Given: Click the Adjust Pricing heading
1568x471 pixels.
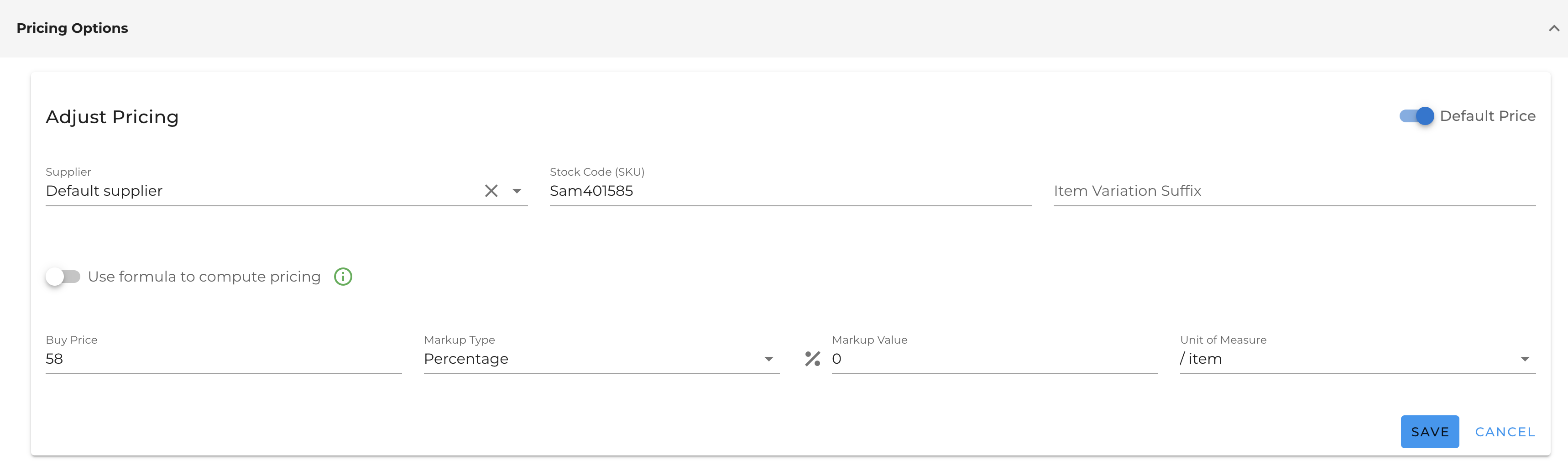Looking at the screenshot, I should point(112,117).
